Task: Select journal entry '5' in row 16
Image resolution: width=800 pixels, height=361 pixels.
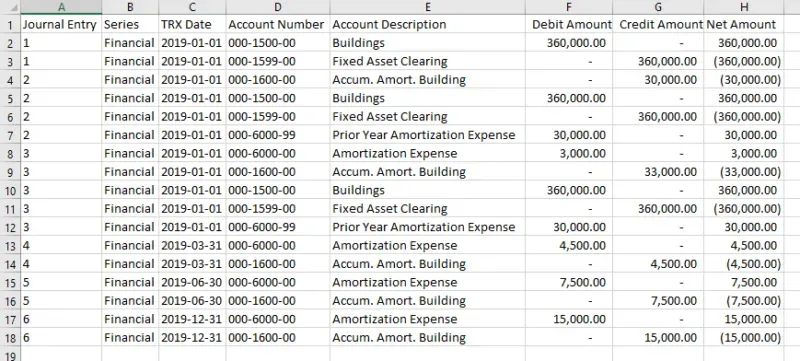Action: pyautogui.click(x=61, y=301)
